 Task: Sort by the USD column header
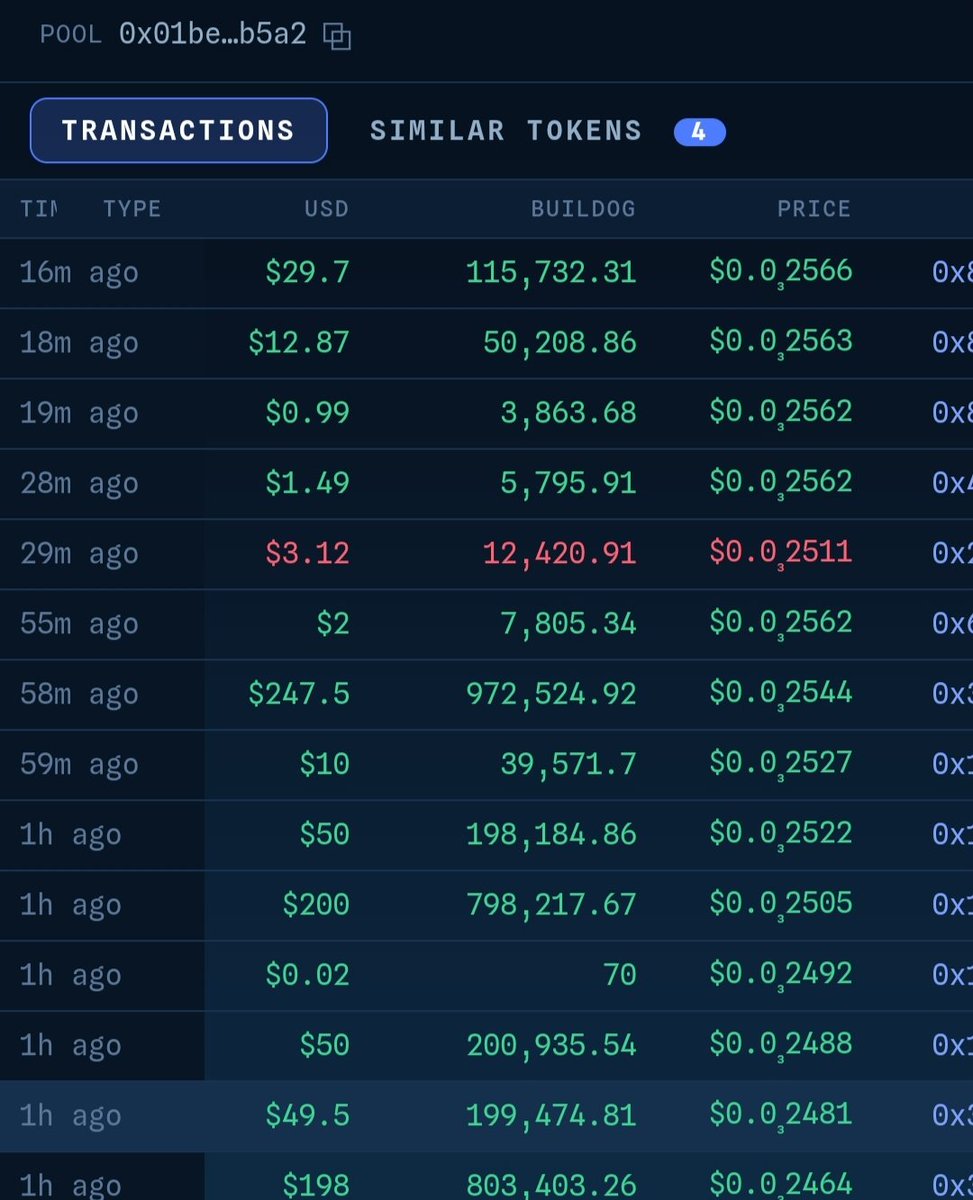tap(327, 209)
